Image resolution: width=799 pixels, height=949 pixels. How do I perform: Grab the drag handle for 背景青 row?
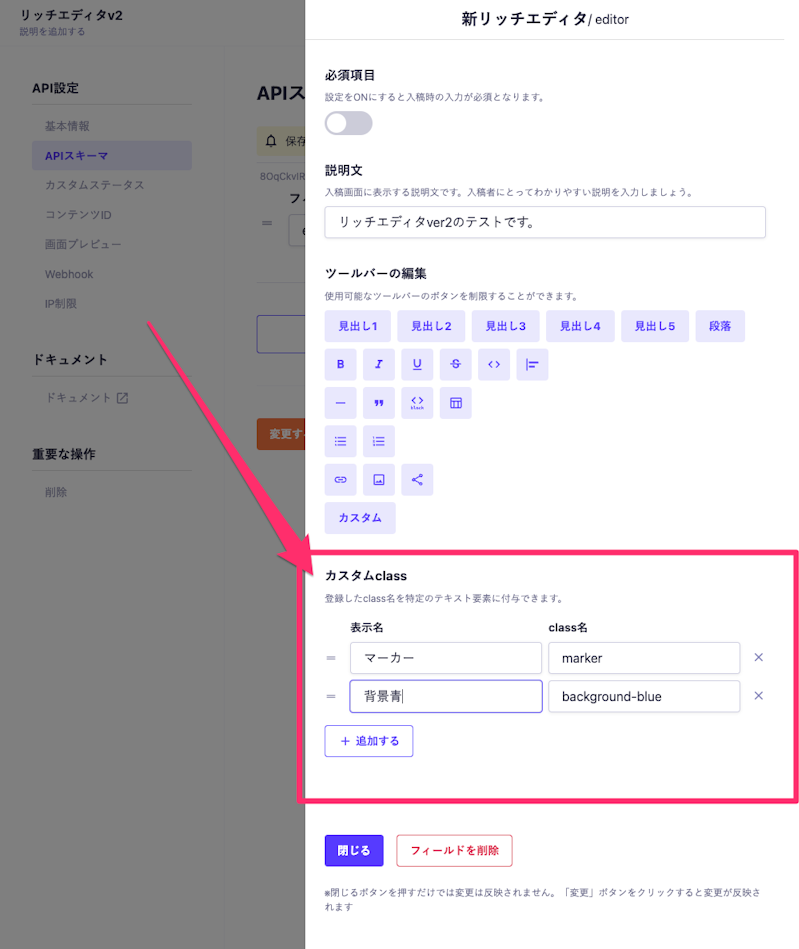pyautogui.click(x=331, y=697)
